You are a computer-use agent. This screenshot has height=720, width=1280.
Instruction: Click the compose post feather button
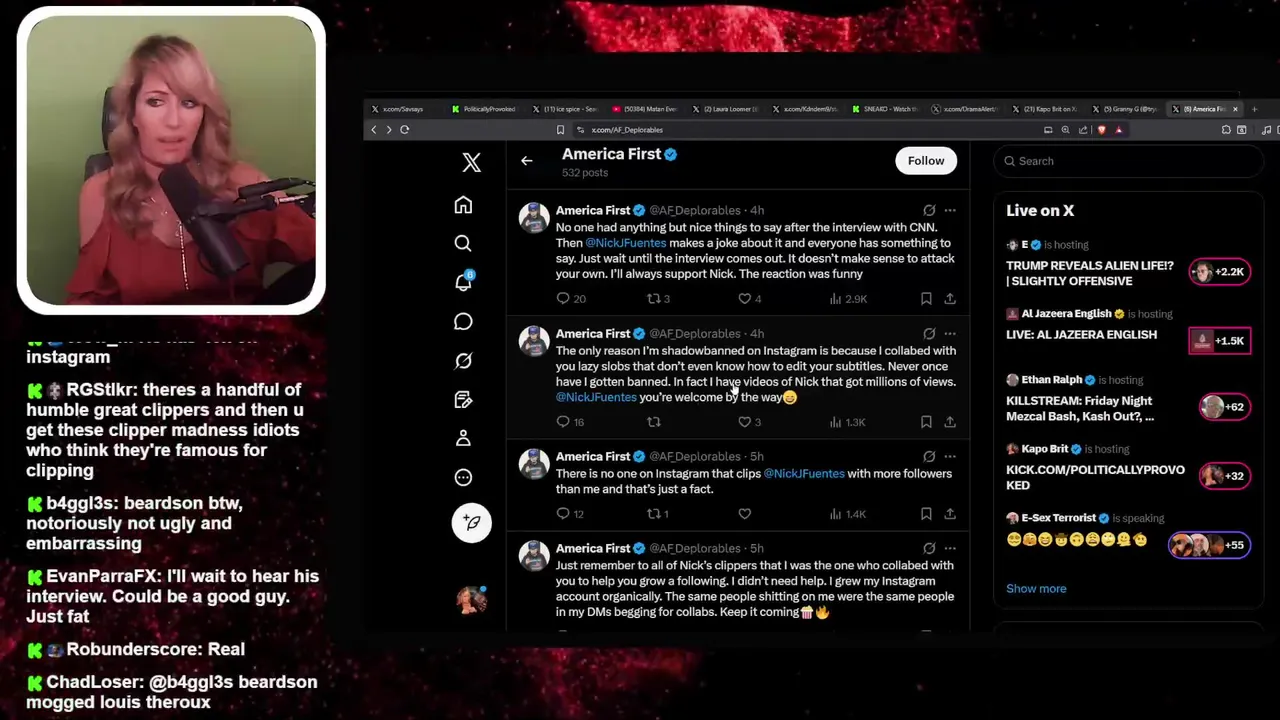coord(472,522)
